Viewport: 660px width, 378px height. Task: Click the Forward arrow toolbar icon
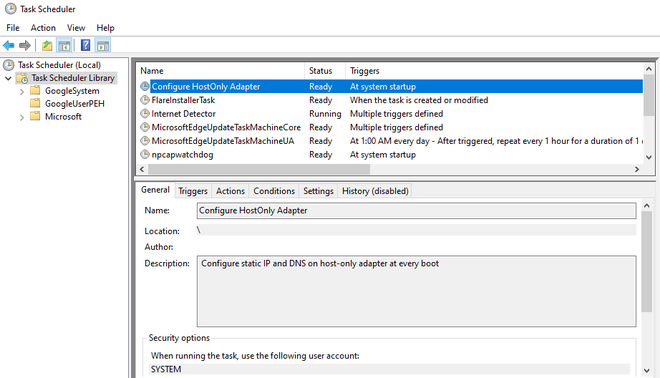tap(25, 45)
